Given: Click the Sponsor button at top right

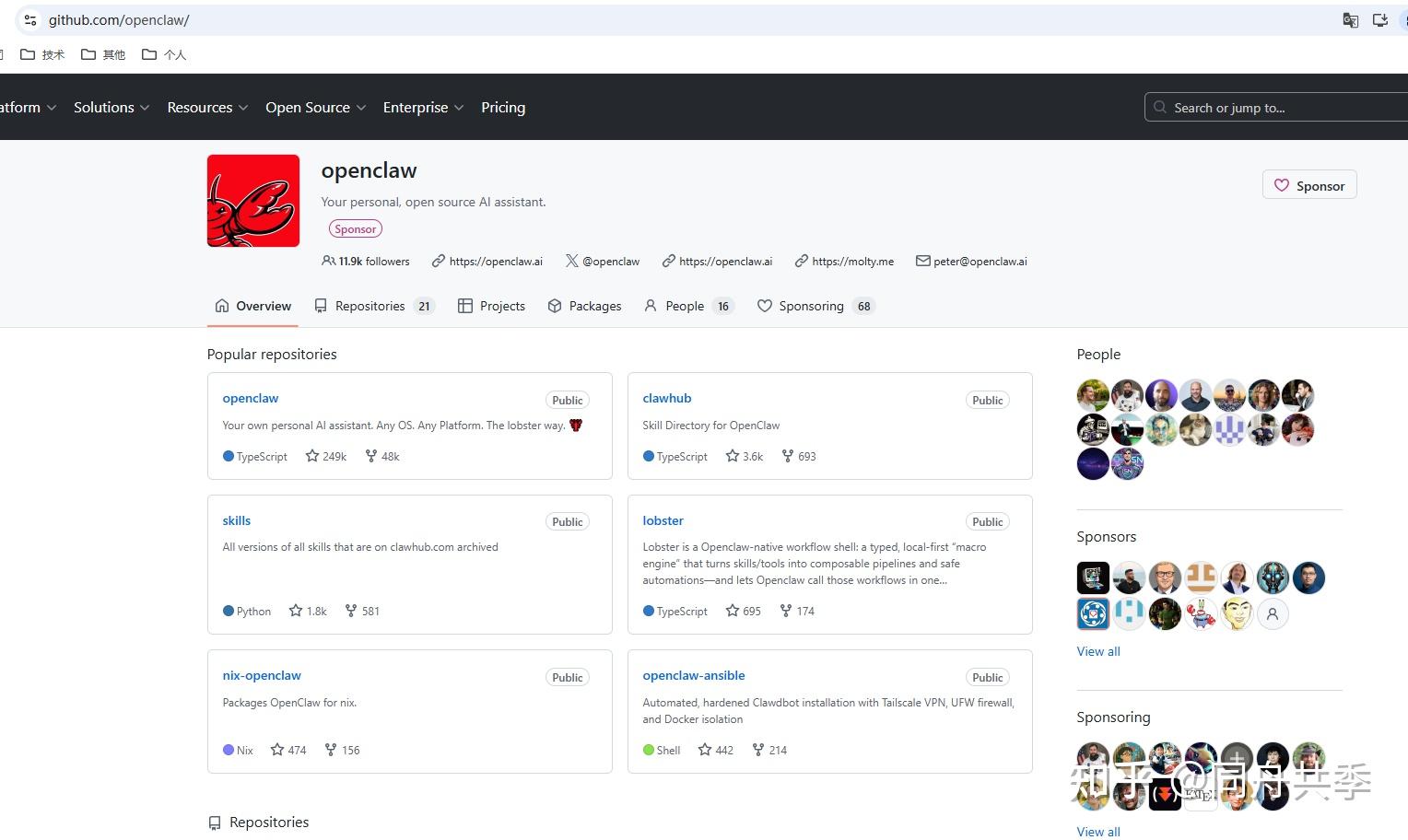Looking at the screenshot, I should pos(1309,185).
